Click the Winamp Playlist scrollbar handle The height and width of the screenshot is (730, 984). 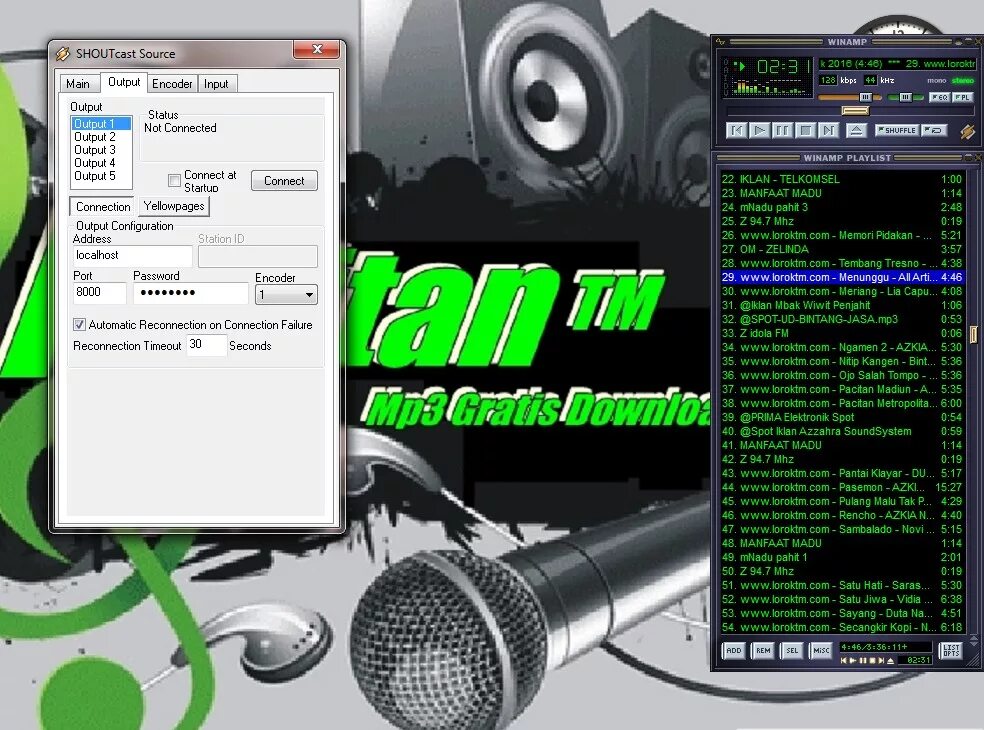(x=973, y=335)
